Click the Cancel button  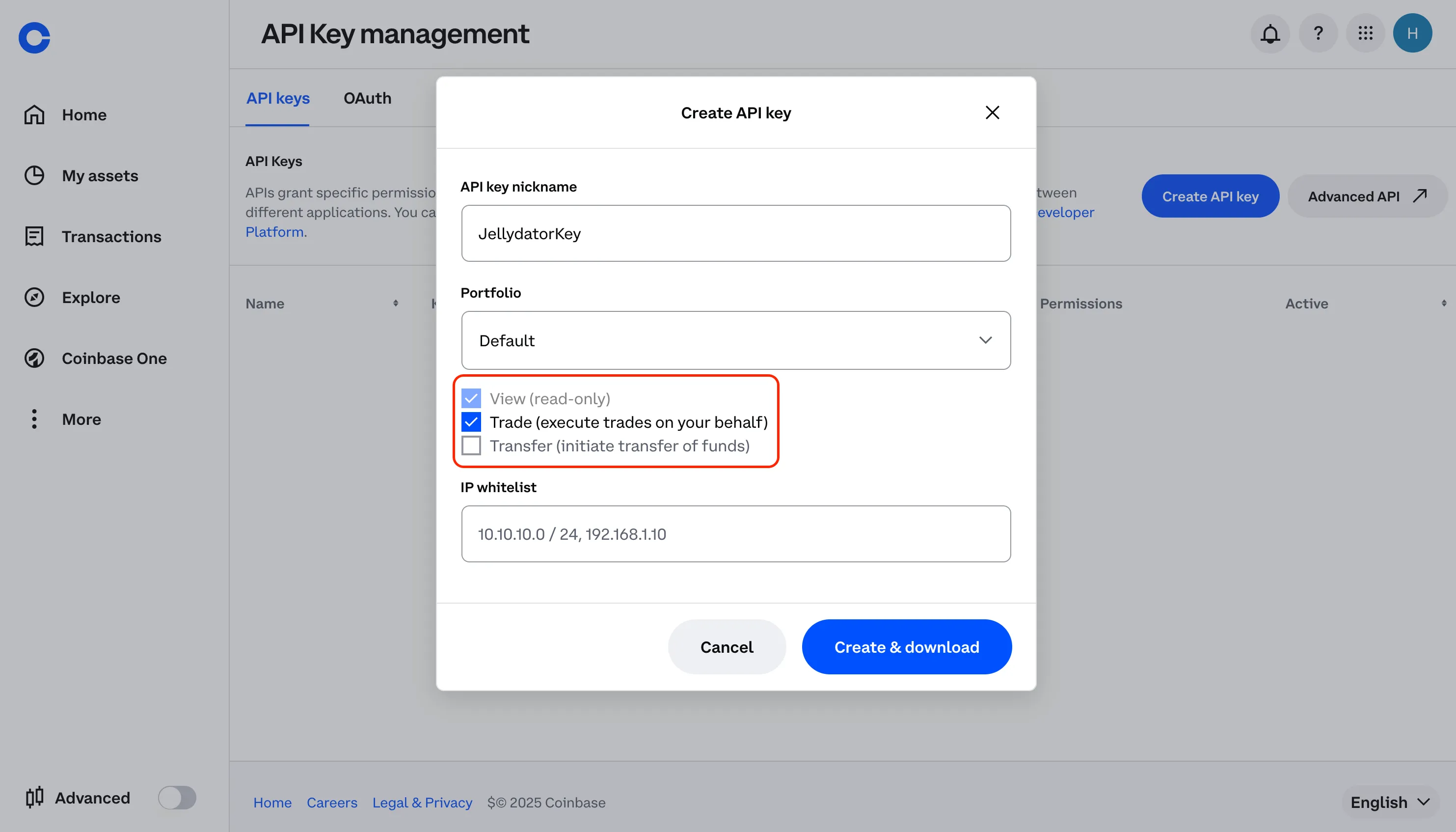click(x=727, y=647)
